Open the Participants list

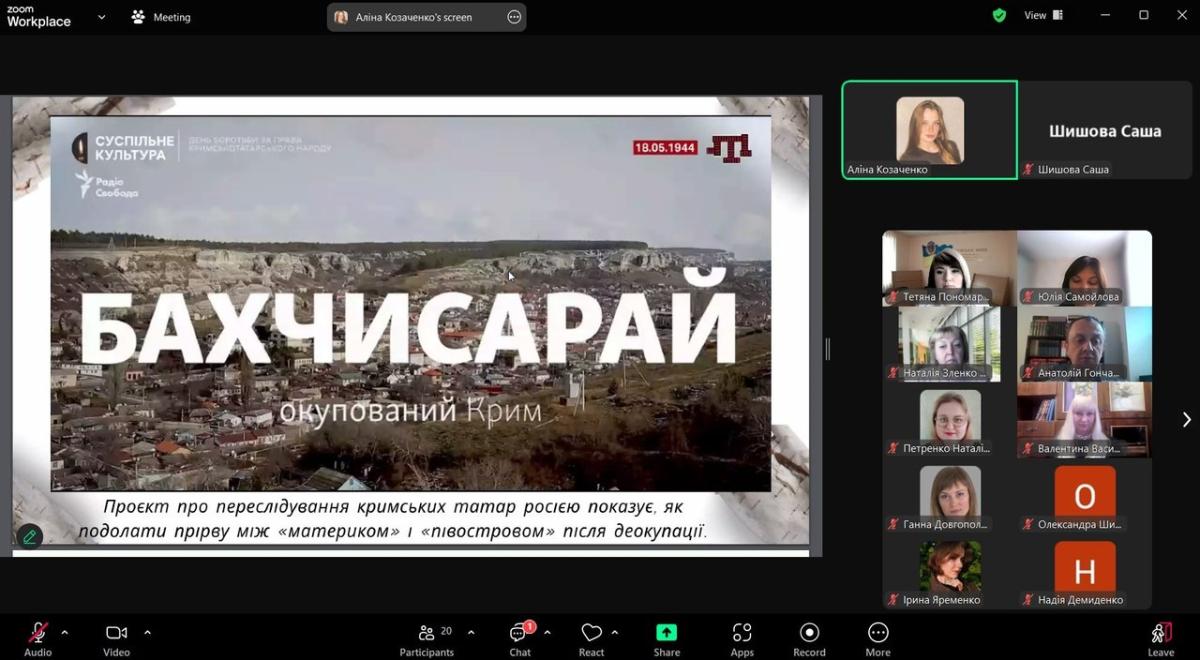point(428,637)
